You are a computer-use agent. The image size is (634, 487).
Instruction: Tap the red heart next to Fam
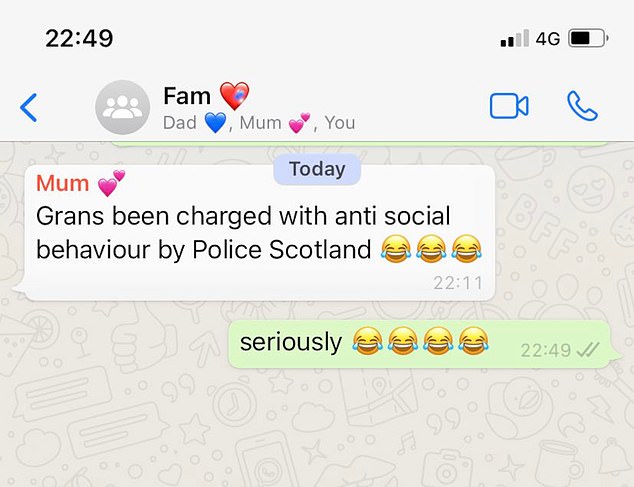pos(234,96)
